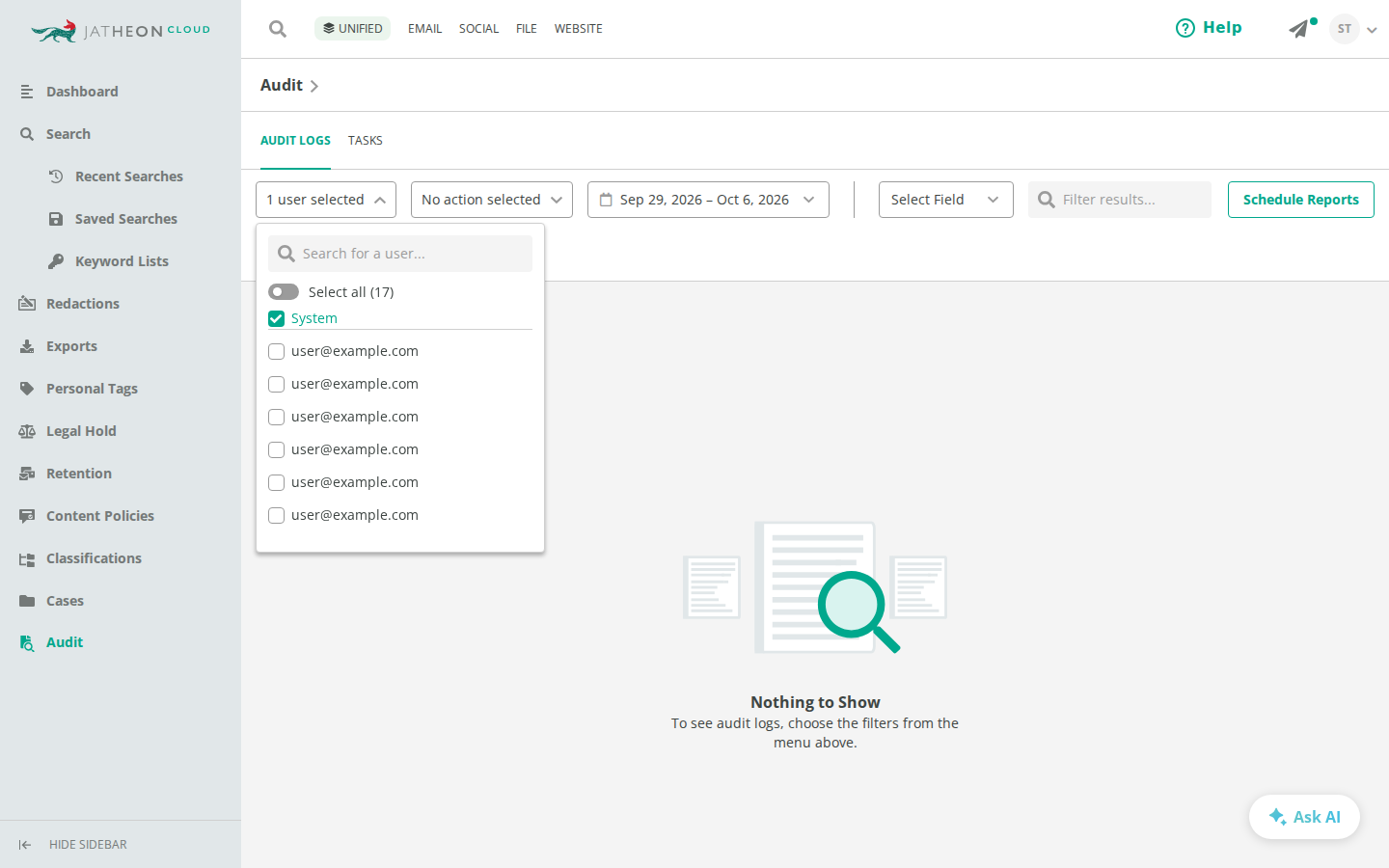Click the Recent Searches history icon

pyautogui.click(x=56, y=176)
